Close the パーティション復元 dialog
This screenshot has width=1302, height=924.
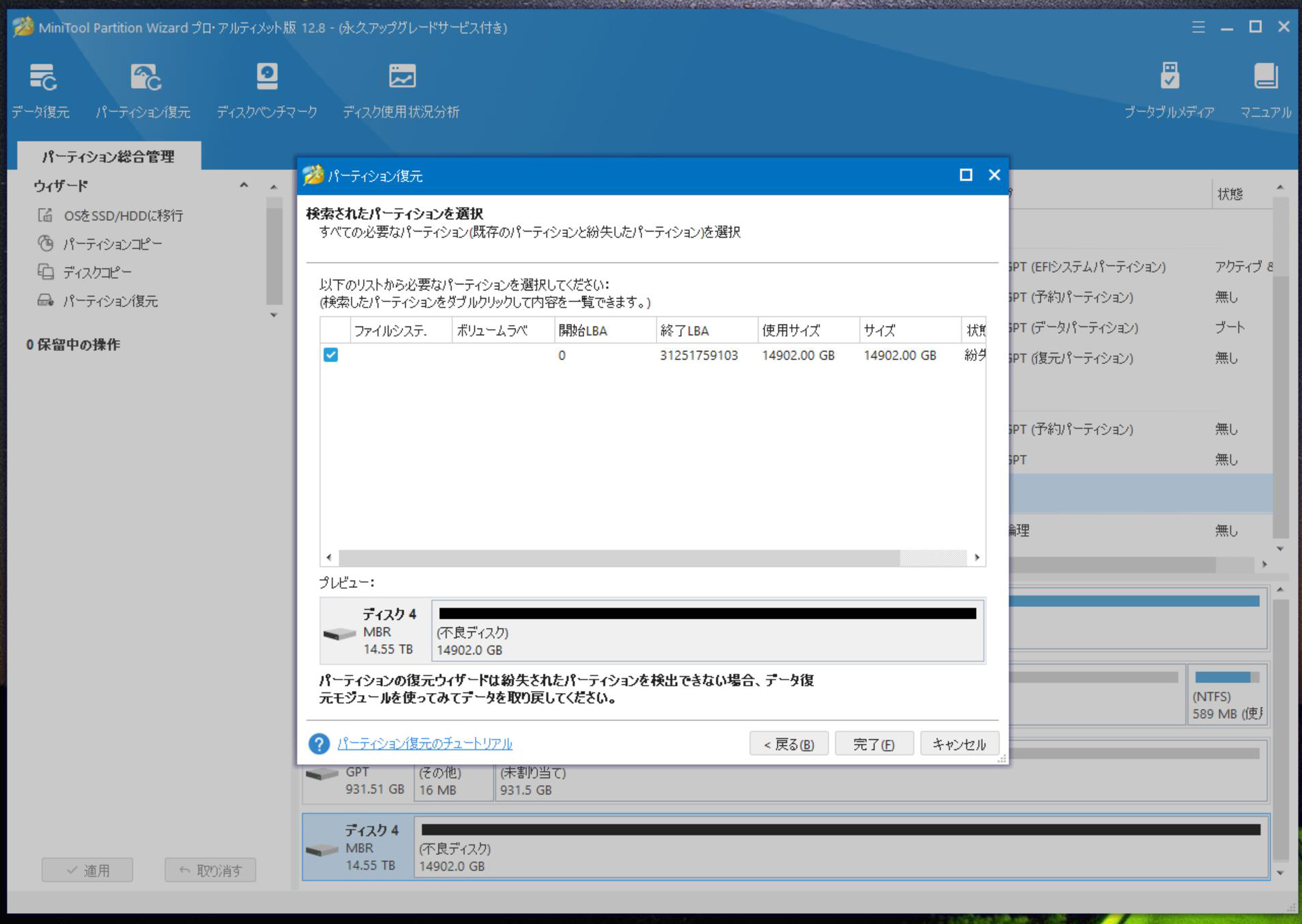[994, 175]
